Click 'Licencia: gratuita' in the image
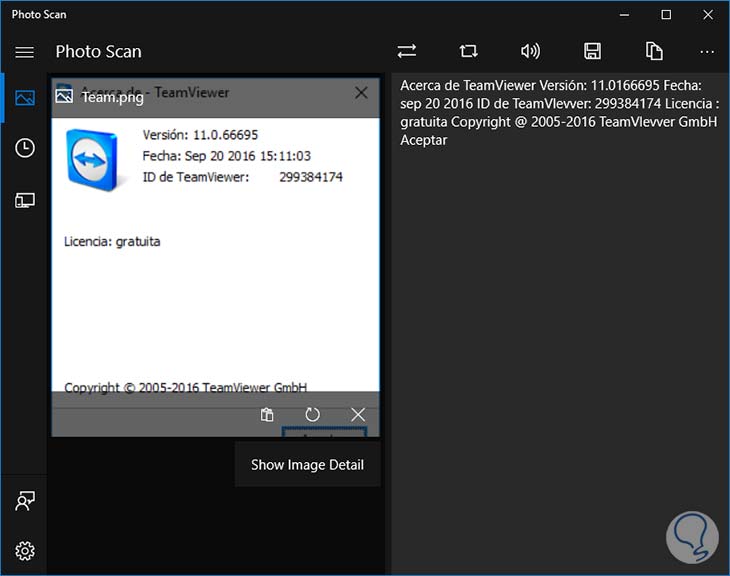Image resolution: width=730 pixels, height=576 pixels. (112, 242)
